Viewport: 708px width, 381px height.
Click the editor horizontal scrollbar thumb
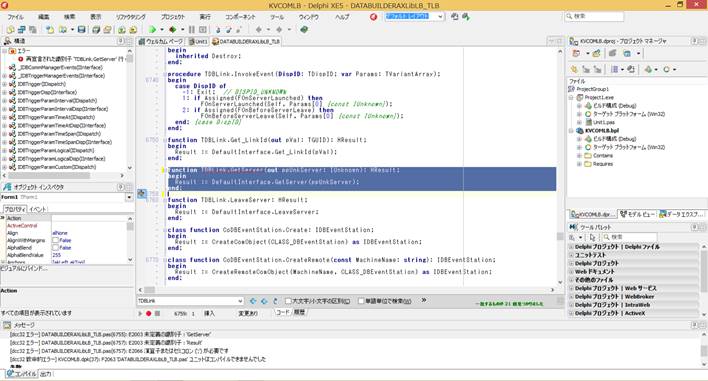[x=149, y=290]
